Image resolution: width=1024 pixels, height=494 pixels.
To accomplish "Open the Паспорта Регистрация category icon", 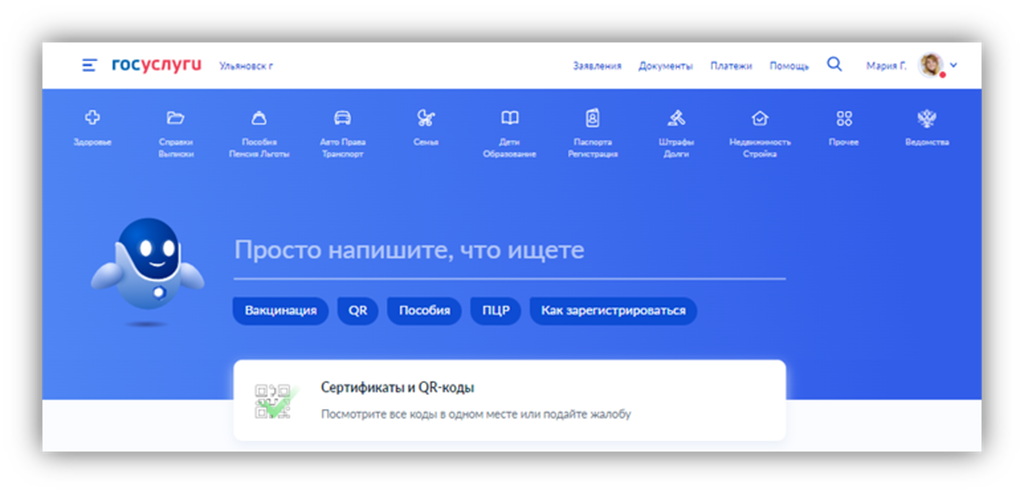I will [x=593, y=119].
